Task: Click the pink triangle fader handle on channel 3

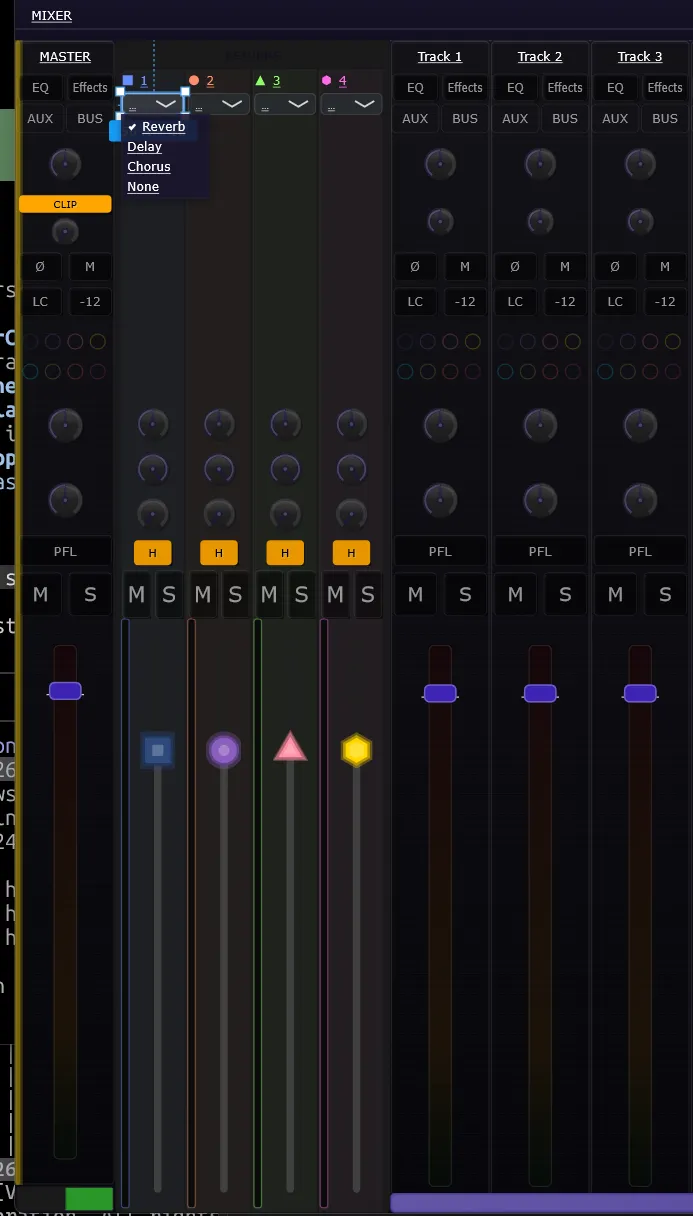Action: 290,748
